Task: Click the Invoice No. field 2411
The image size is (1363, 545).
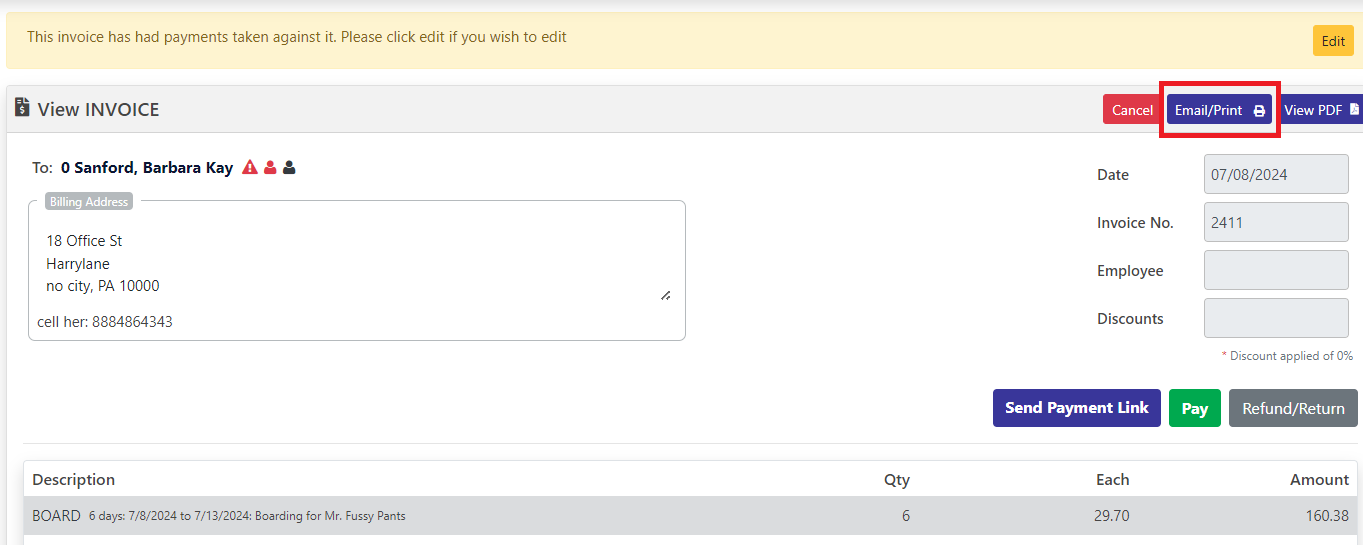Action: 1276,222
